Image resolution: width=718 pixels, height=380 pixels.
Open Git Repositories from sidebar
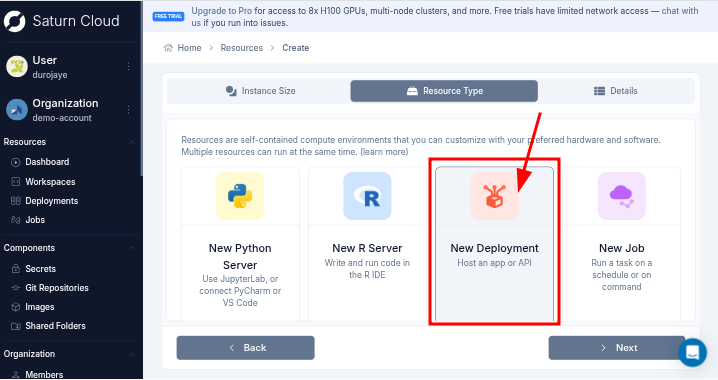point(57,288)
